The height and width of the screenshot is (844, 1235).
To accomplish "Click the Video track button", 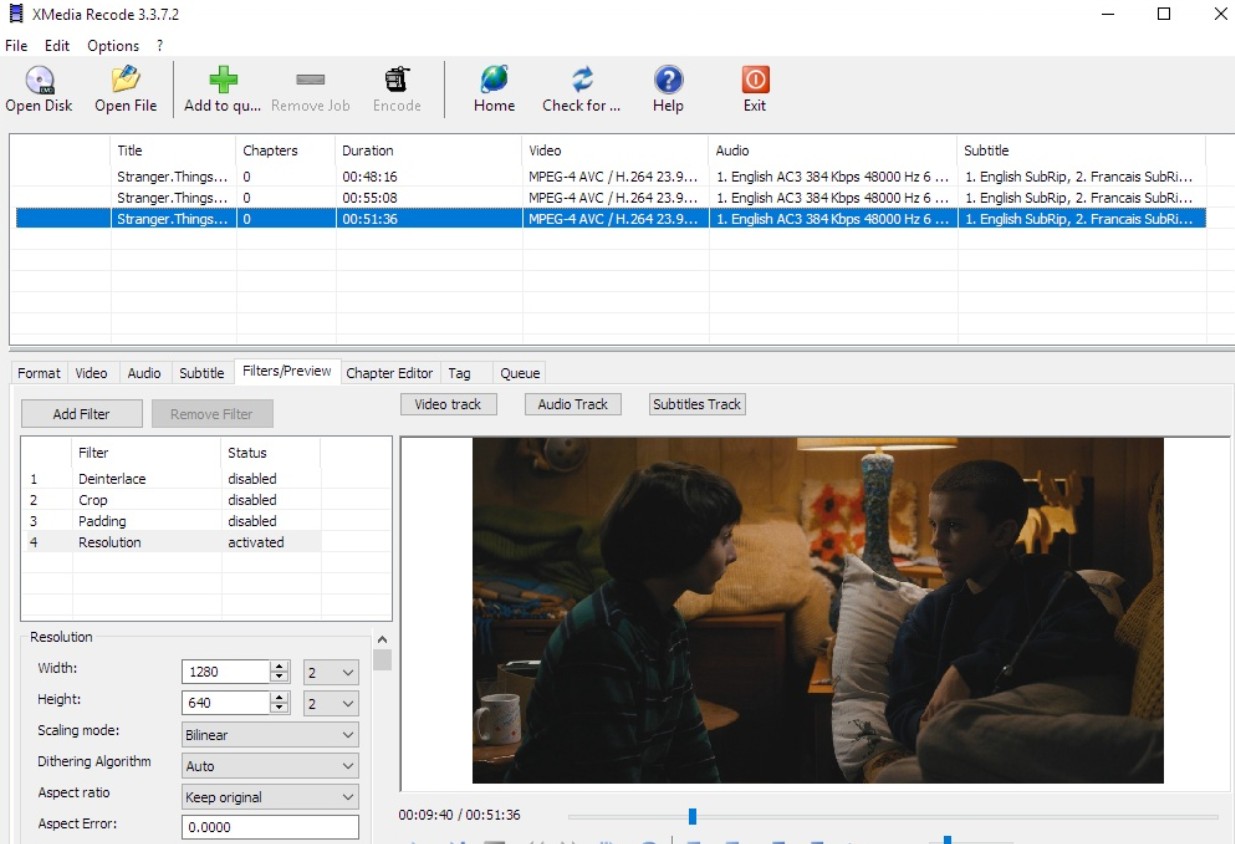I will click(448, 404).
